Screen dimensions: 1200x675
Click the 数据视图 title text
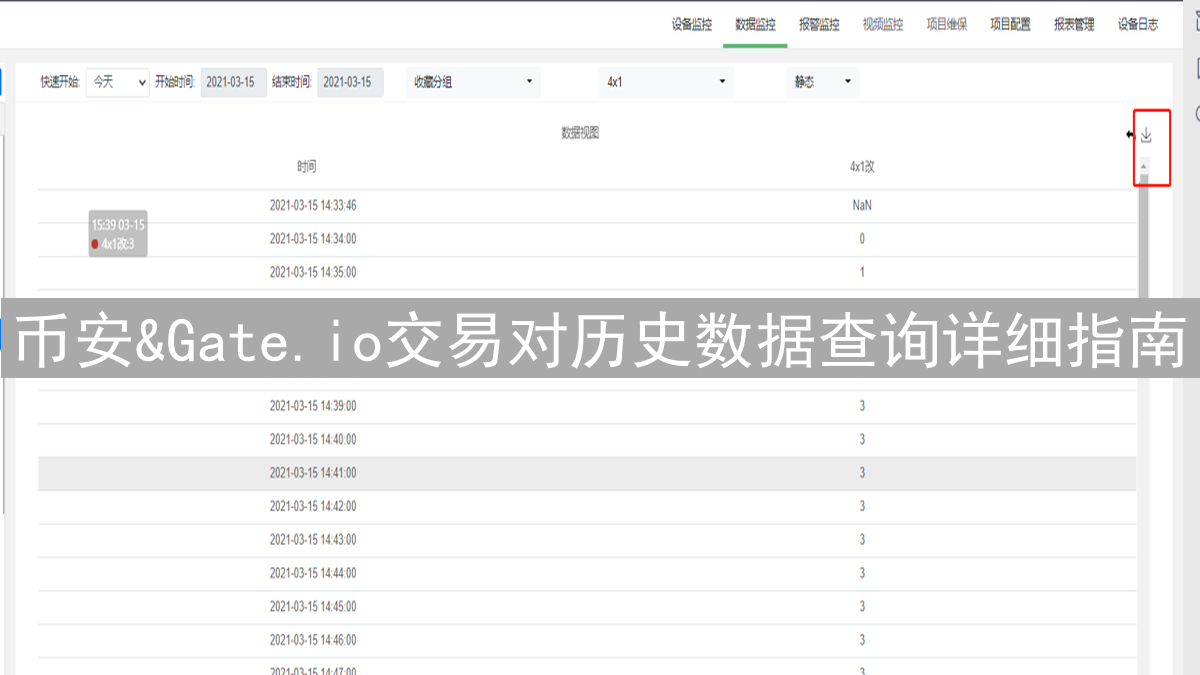pyautogui.click(x=580, y=133)
